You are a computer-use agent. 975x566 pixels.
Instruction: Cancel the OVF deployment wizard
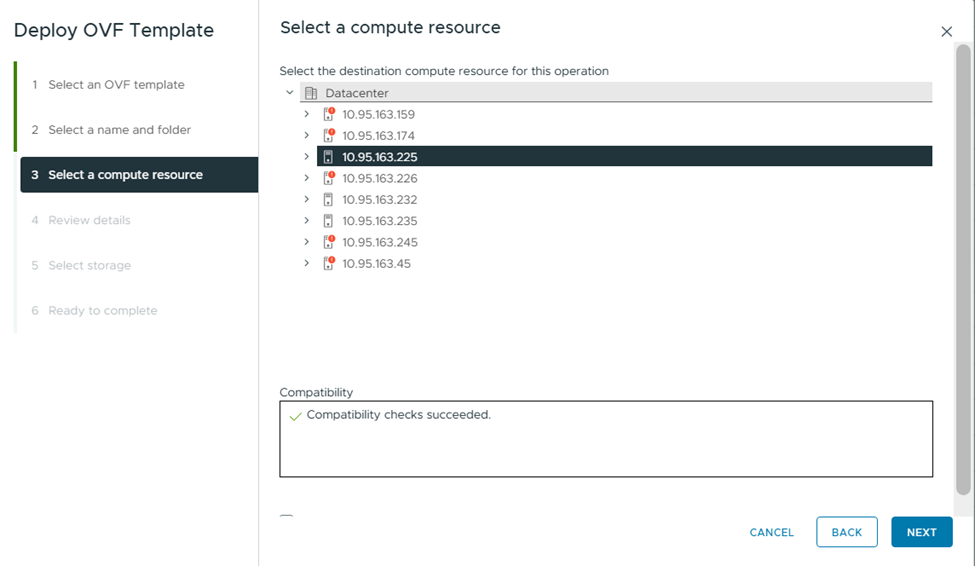point(771,532)
